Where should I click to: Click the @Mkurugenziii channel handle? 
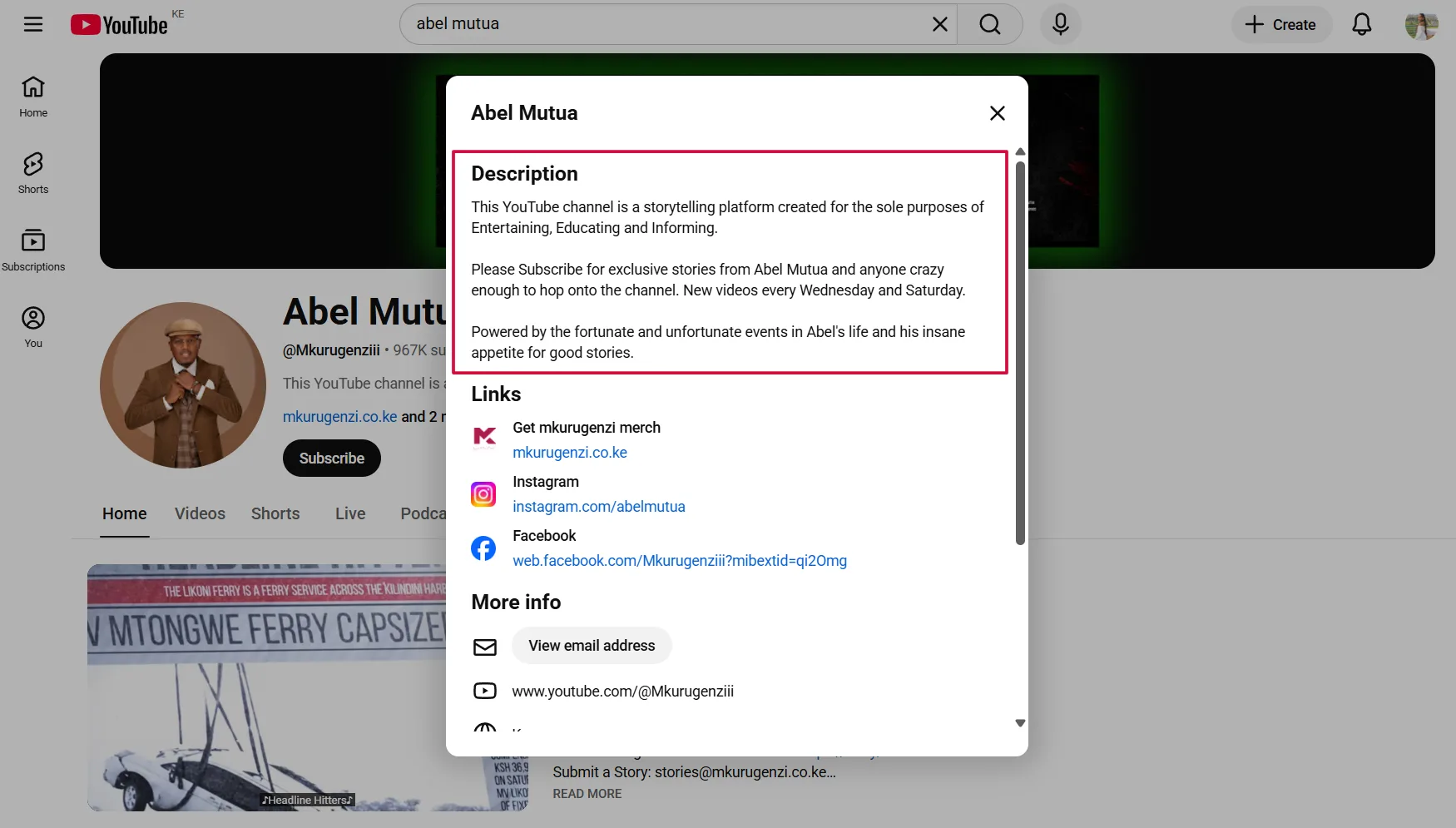331,350
